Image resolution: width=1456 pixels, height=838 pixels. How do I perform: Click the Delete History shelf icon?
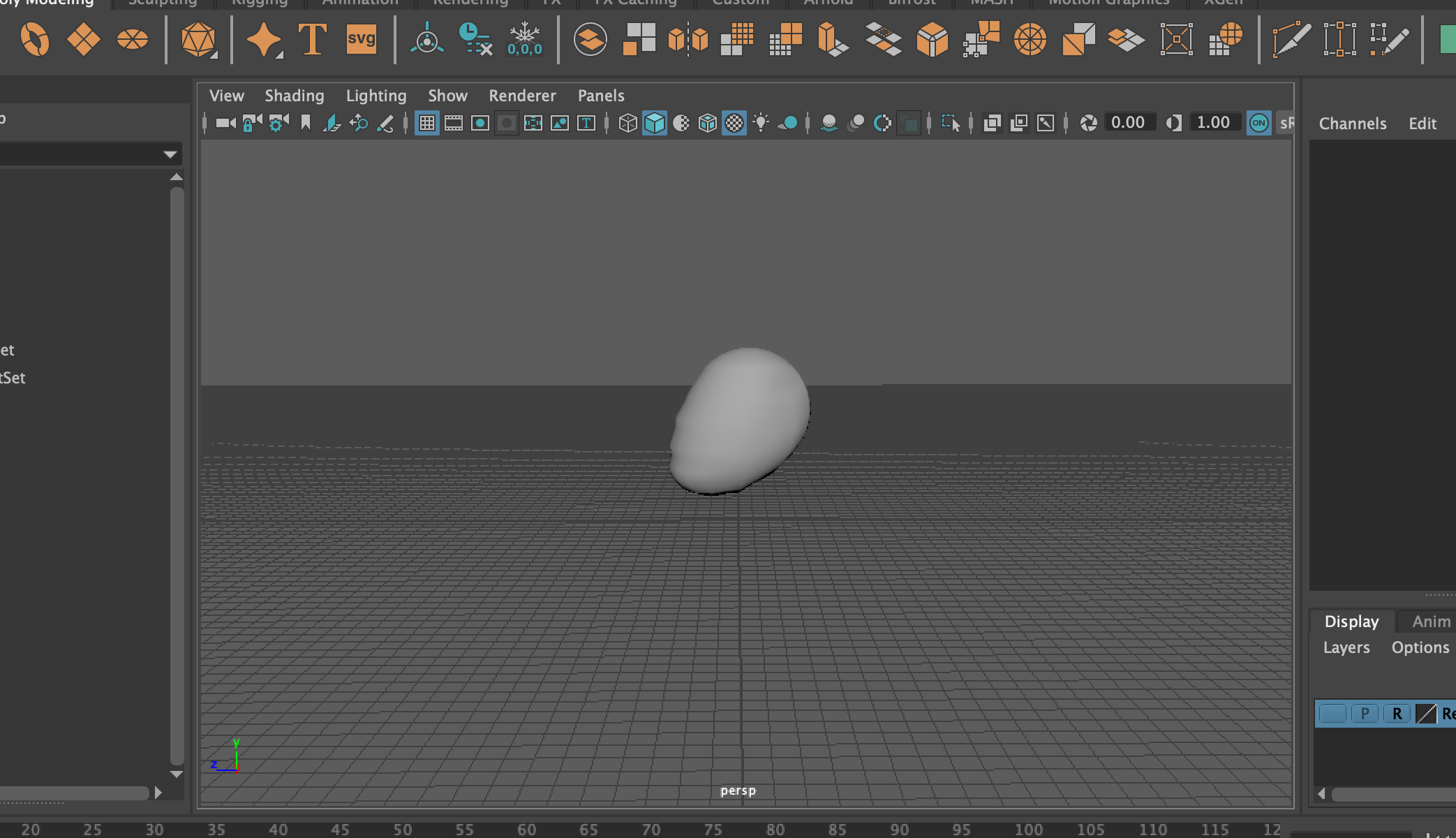coord(475,39)
